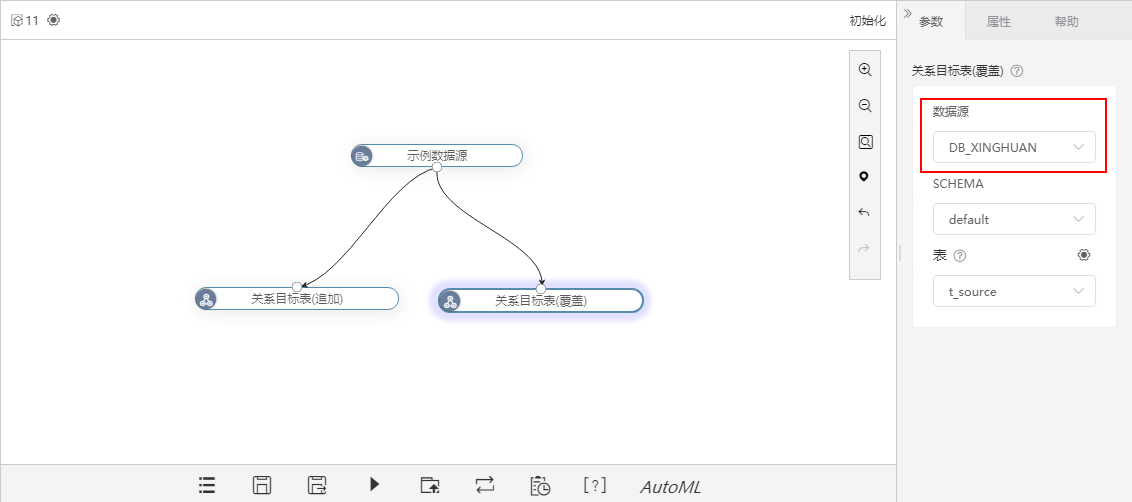Click the bracketed question mark icon
The image size is (1132, 502).
click(x=595, y=485)
